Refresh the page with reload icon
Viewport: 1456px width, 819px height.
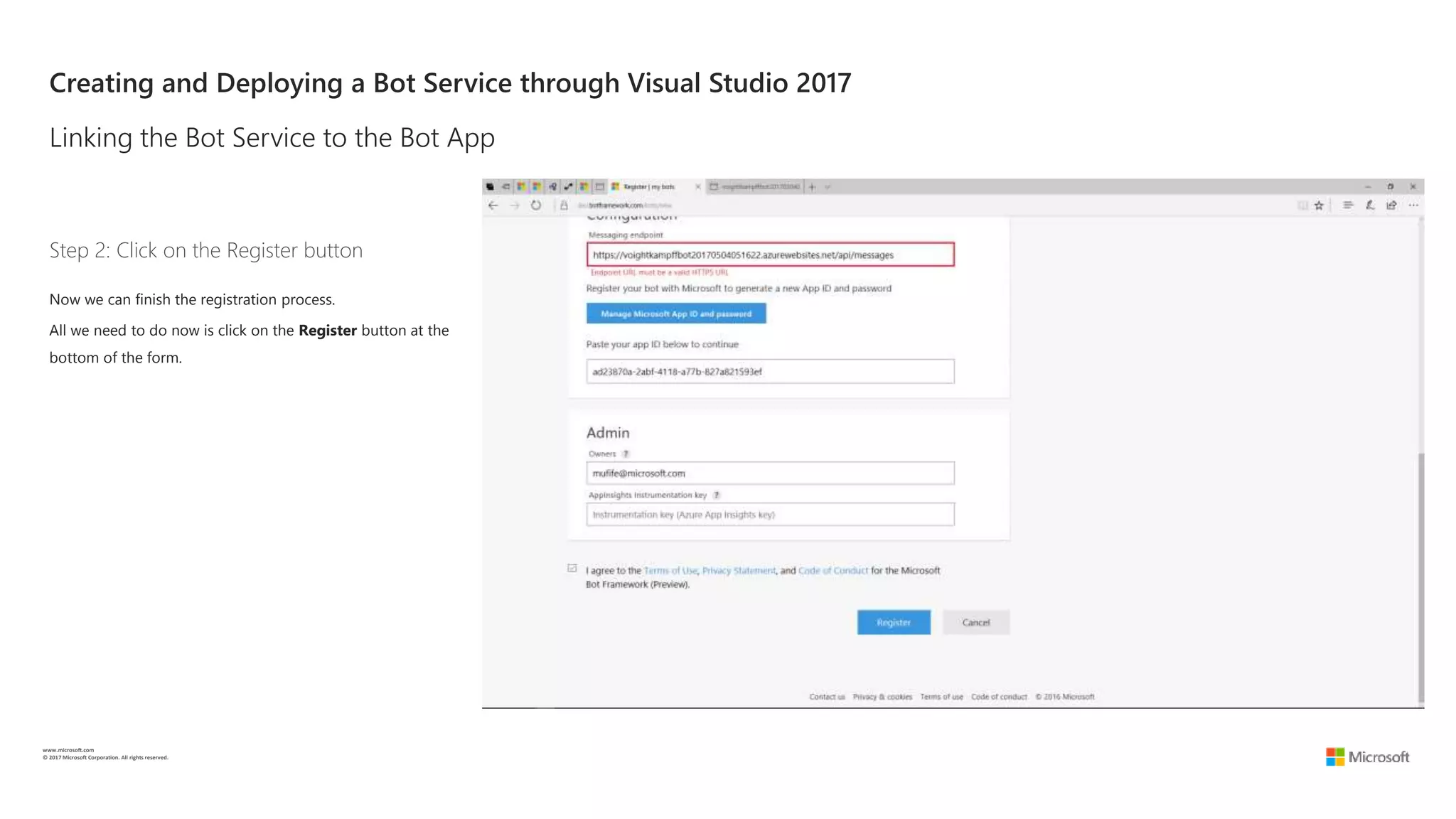(536, 205)
